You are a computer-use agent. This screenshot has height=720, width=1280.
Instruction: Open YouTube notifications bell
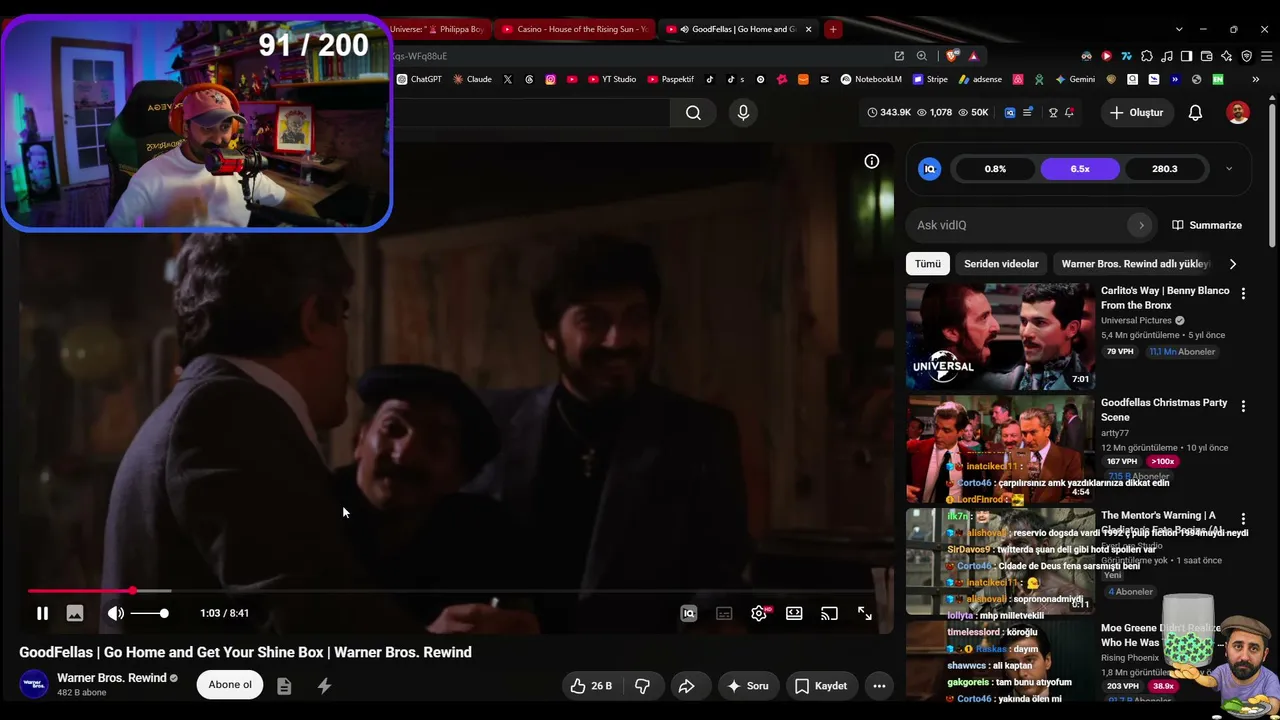[x=1195, y=113]
